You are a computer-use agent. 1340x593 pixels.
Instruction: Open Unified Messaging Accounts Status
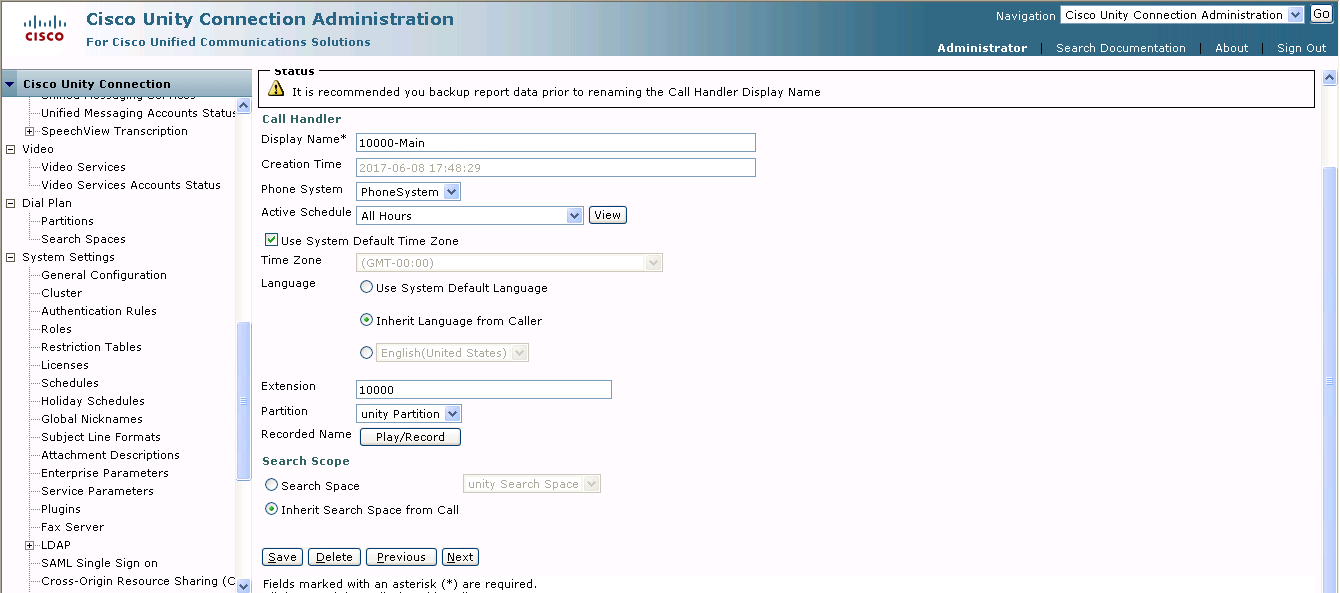(138, 113)
